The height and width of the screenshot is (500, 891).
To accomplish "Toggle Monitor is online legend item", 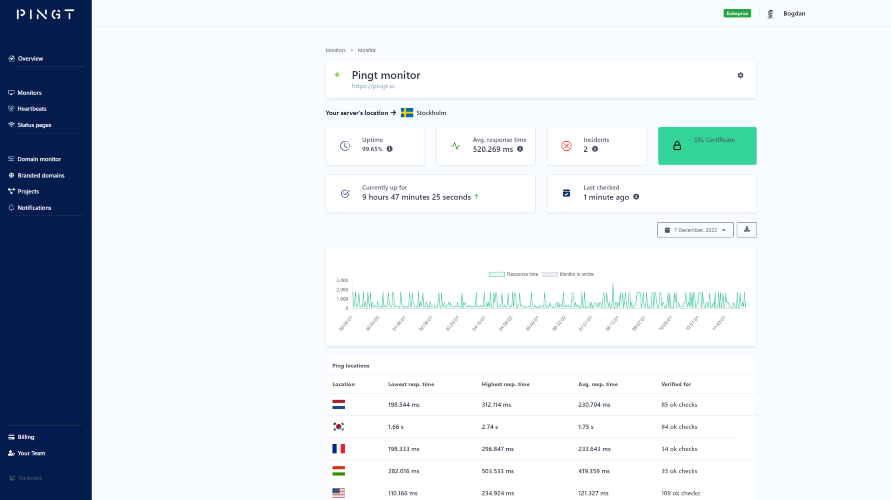I will (x=568, y=274).
